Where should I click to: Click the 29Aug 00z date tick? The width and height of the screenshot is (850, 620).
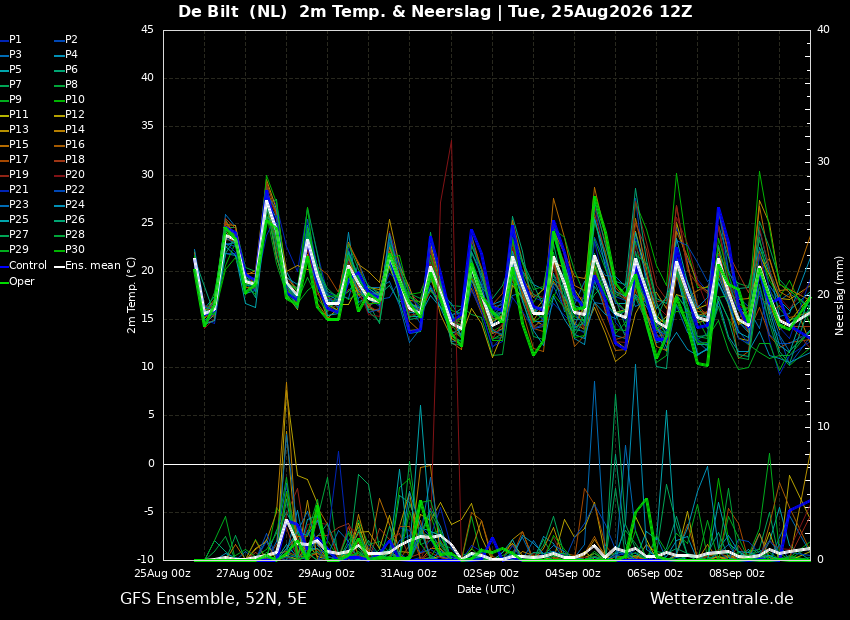tap(326, 573)
